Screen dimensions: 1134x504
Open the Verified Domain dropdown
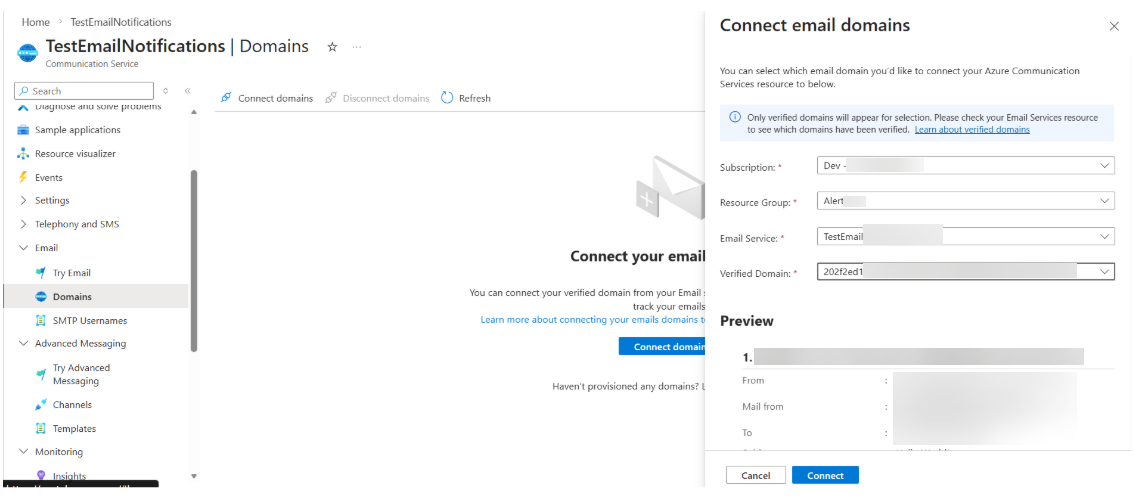click(x=965, y=272)
